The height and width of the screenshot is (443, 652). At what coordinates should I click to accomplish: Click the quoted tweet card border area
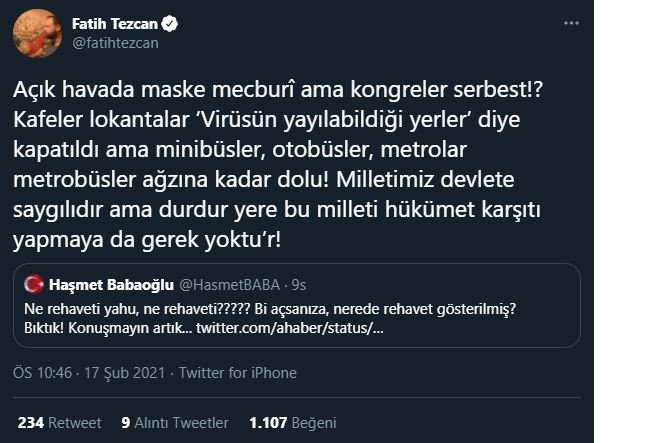click(x=297, y=305)
